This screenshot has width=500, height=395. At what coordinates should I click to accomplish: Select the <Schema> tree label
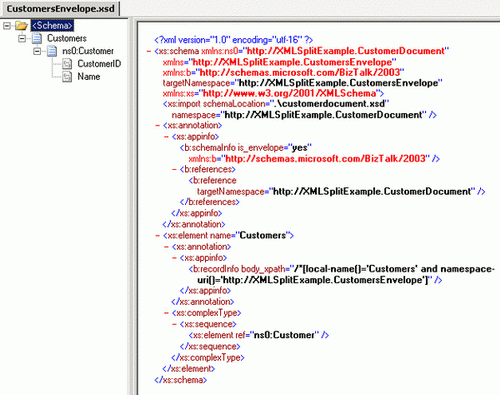(52, 26)
